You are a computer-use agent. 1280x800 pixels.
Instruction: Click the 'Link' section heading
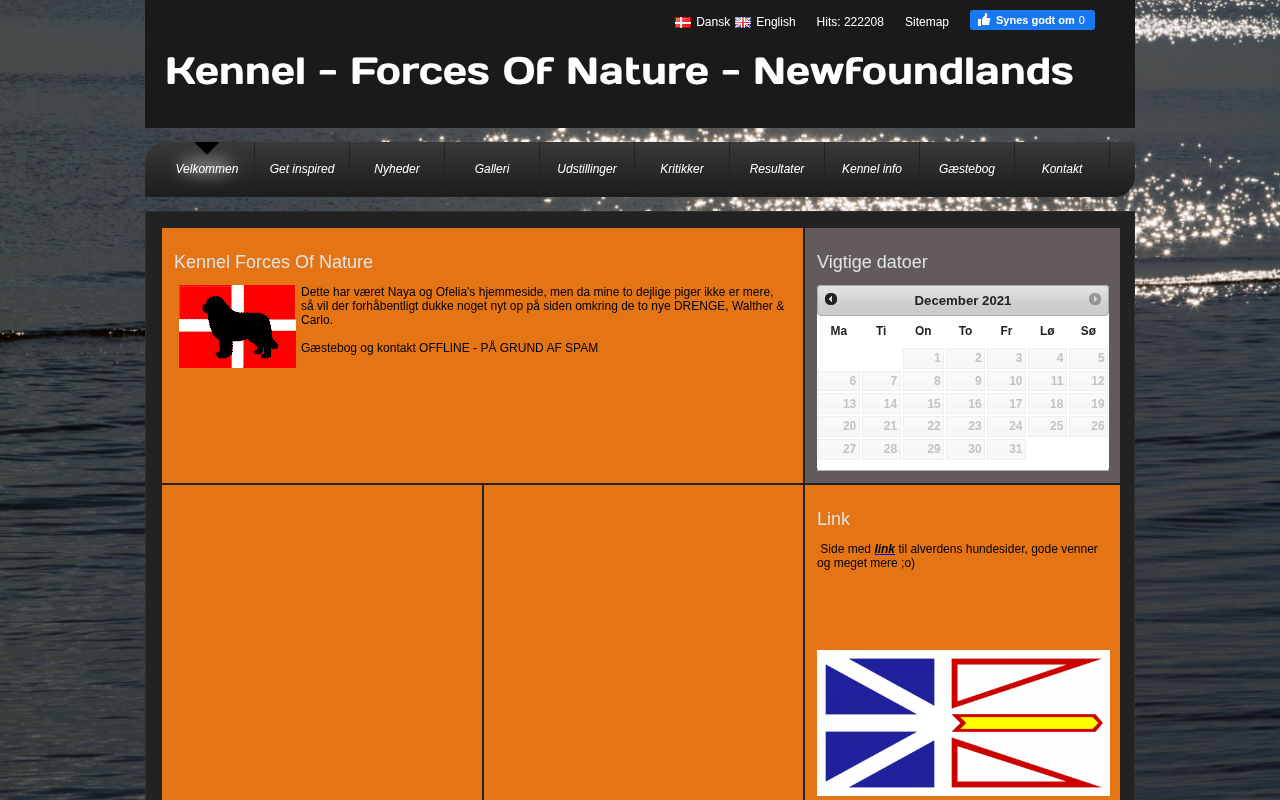833,519
